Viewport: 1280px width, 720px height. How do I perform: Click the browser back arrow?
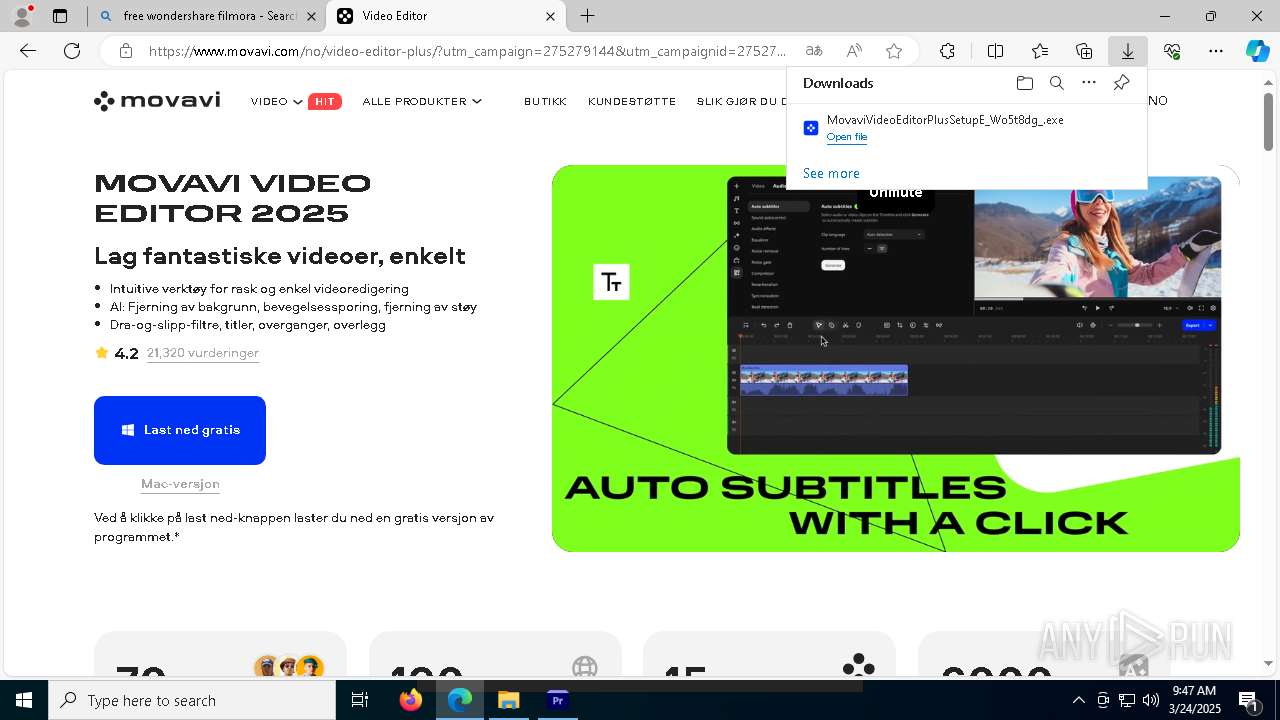(x=28, y=51)
